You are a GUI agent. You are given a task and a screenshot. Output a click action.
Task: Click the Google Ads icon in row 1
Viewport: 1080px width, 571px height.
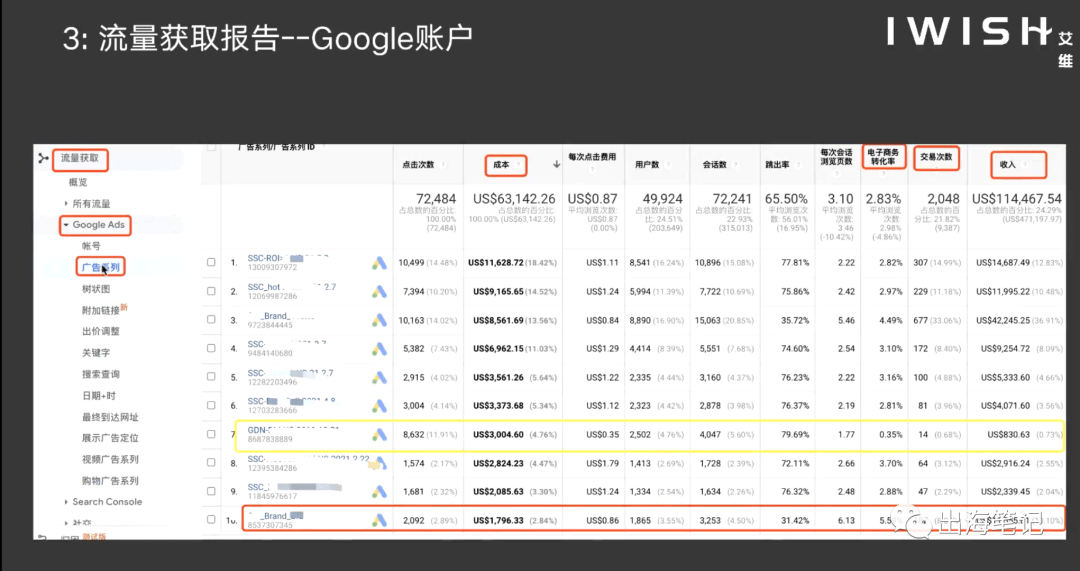pyautogui.click(x=380, y=263)
